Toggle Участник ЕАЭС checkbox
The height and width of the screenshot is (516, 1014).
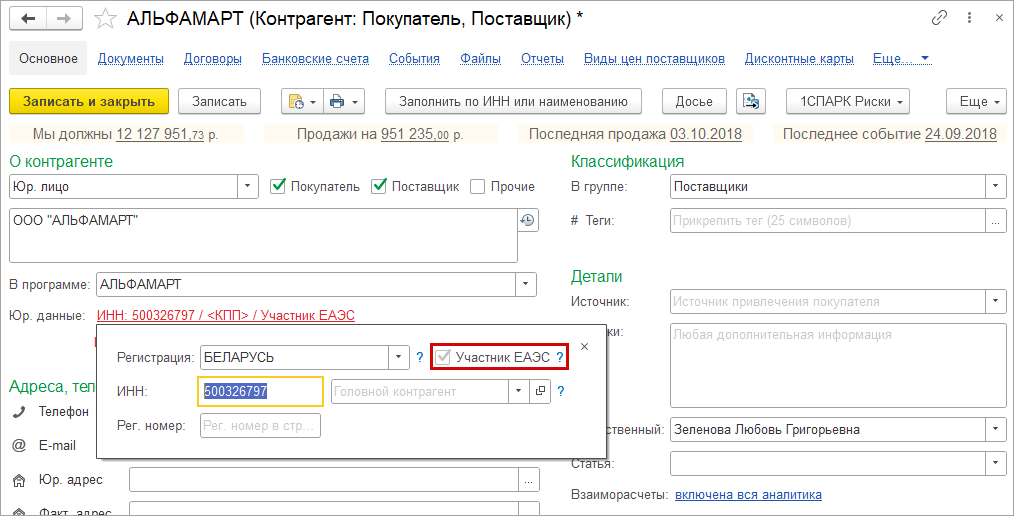pos(442,357)
